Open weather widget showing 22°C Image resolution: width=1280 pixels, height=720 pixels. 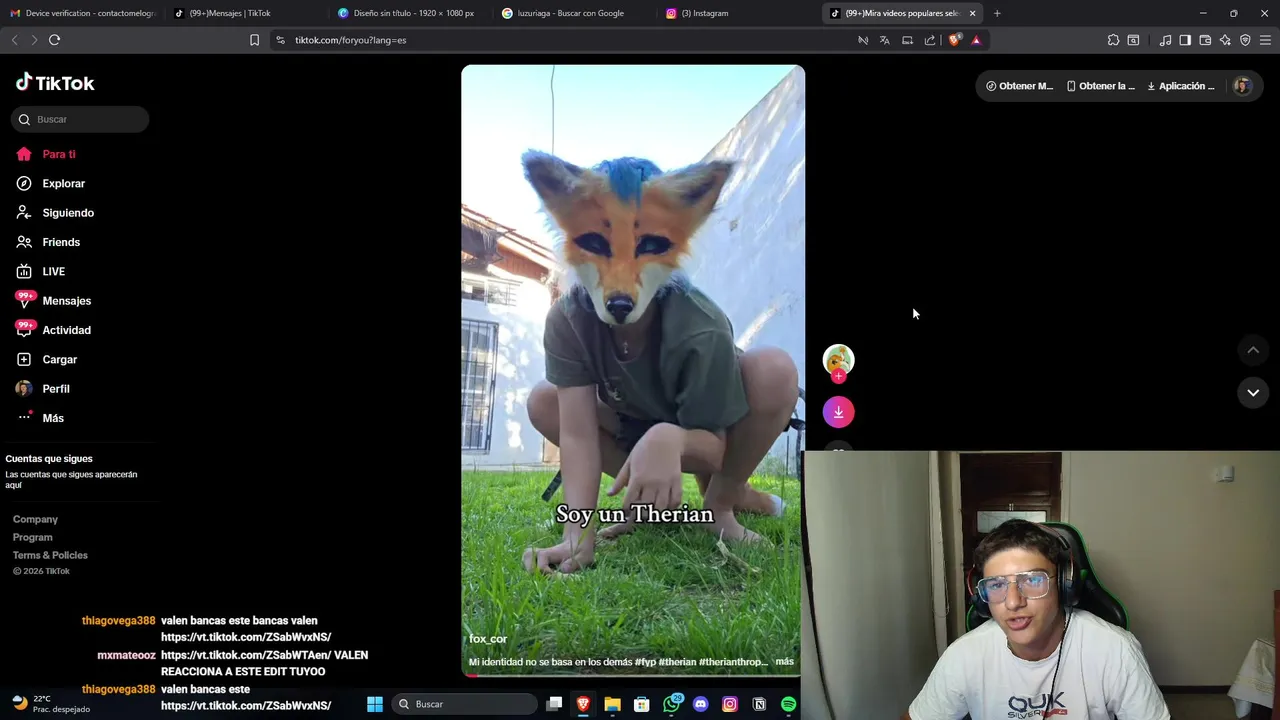tap(50, 704)
